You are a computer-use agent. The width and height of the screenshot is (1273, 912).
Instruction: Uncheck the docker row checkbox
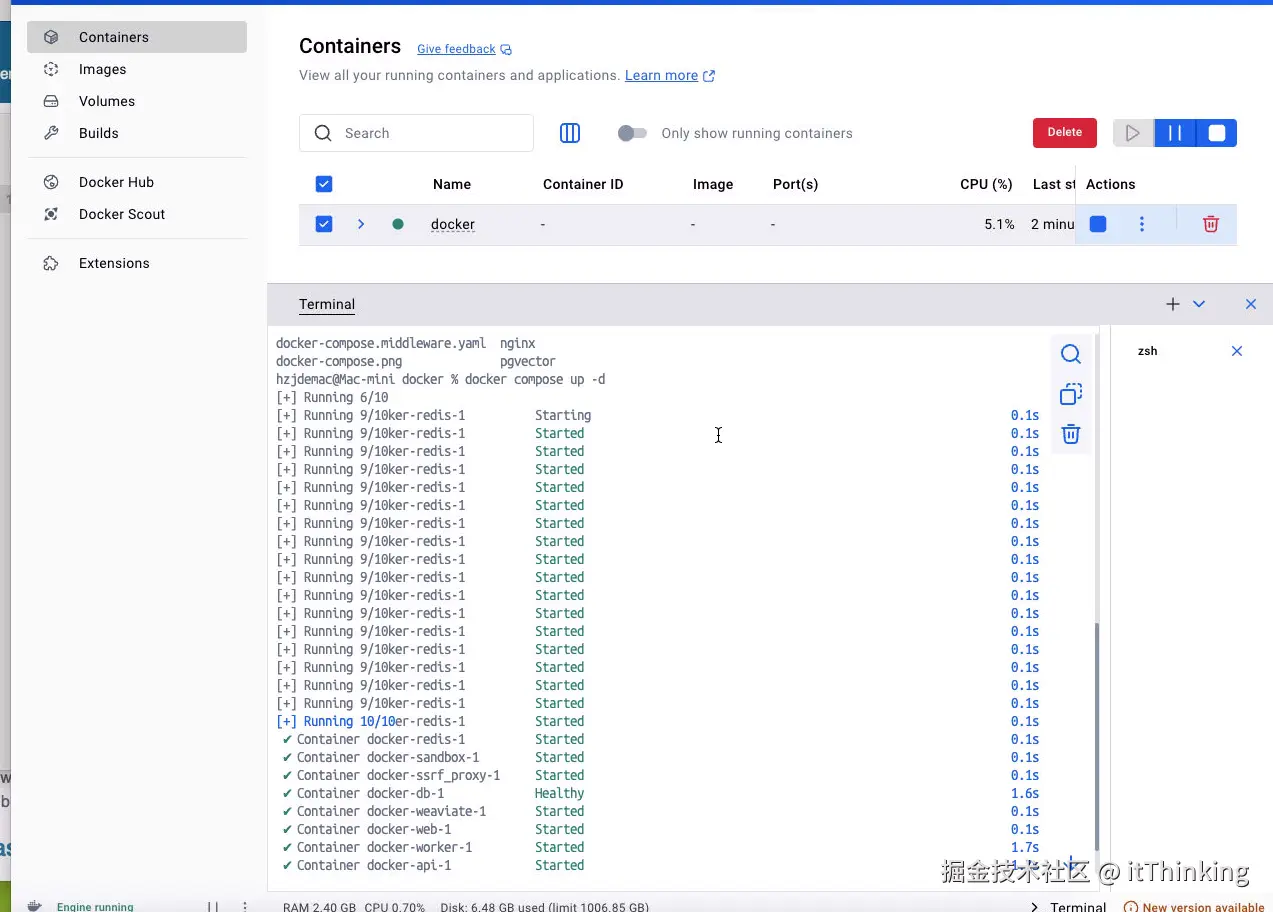[324, 224]
